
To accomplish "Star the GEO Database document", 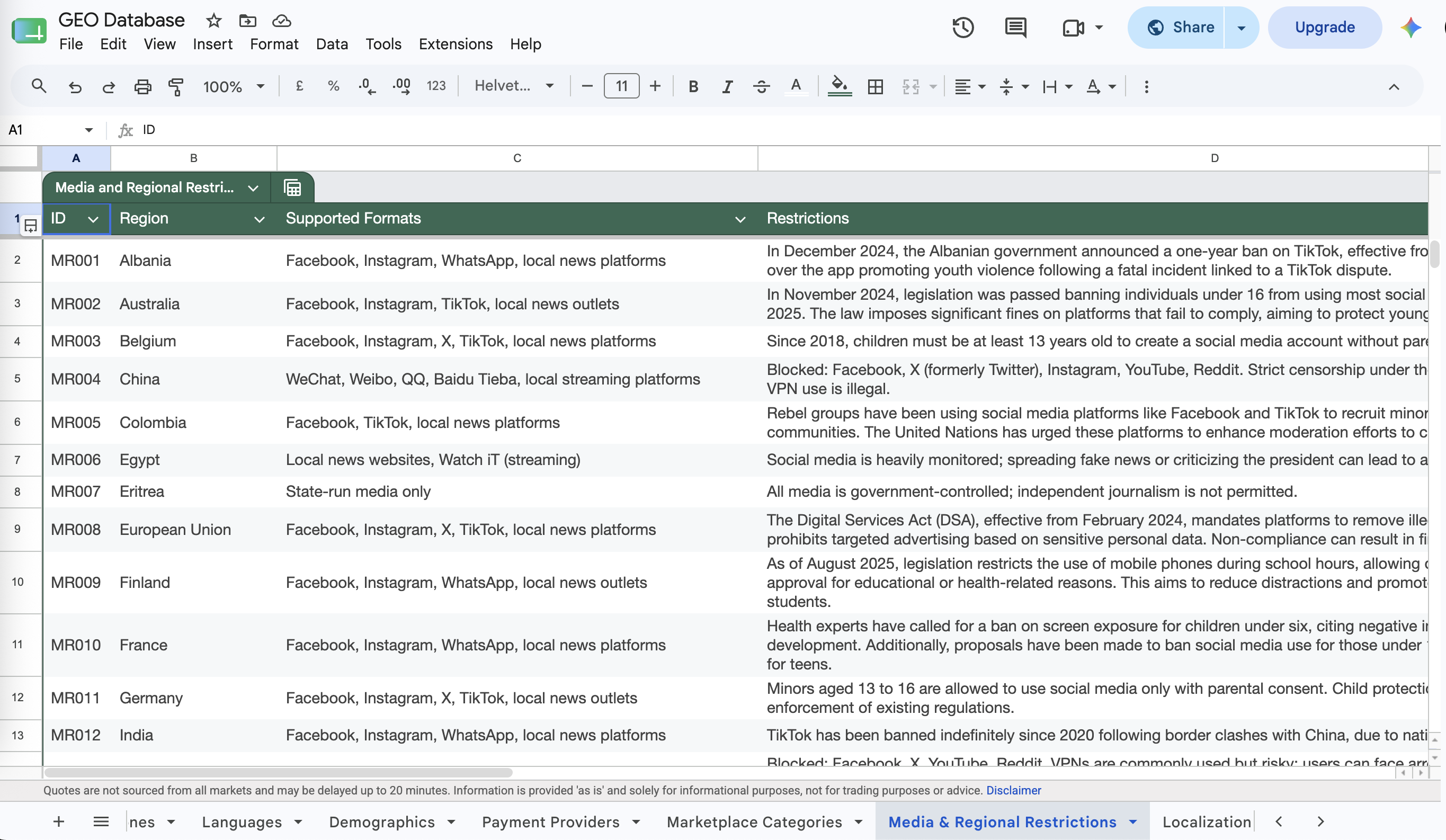I will [214, 21].
